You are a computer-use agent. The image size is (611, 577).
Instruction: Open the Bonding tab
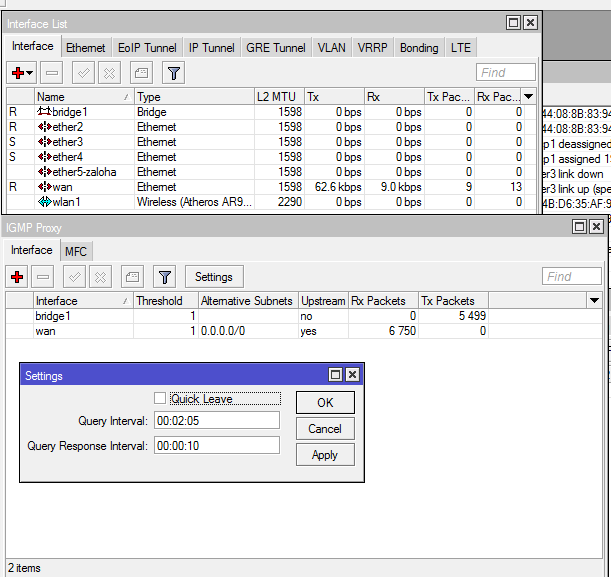point(419,48)
